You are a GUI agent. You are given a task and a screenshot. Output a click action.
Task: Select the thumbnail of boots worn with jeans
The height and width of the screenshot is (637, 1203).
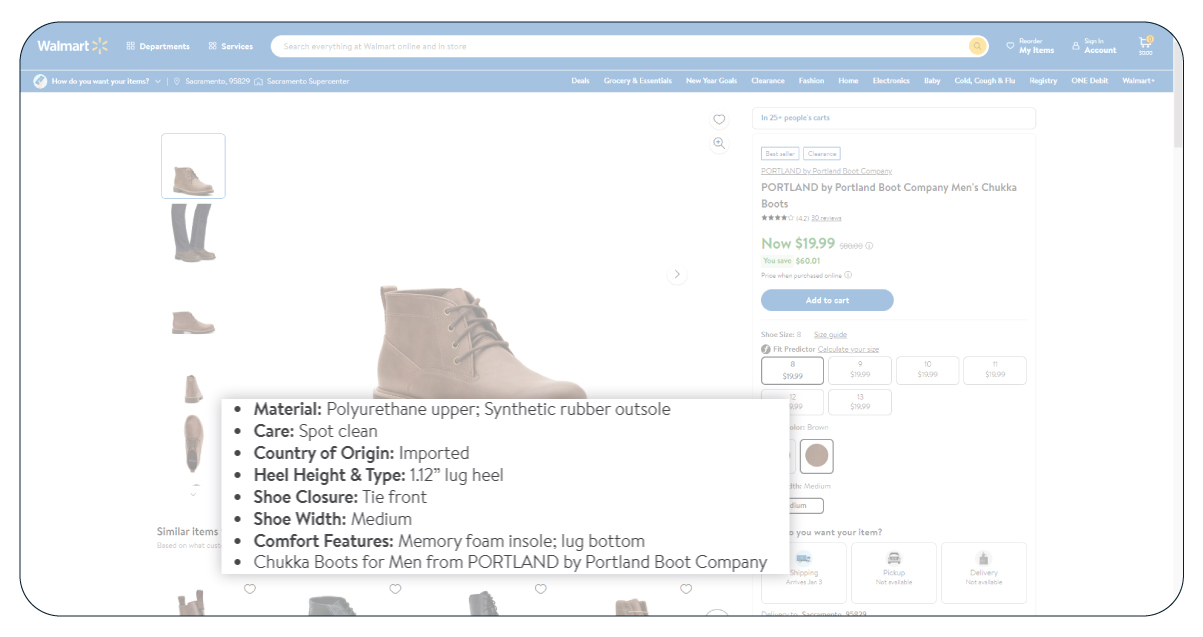pos(193,233)
